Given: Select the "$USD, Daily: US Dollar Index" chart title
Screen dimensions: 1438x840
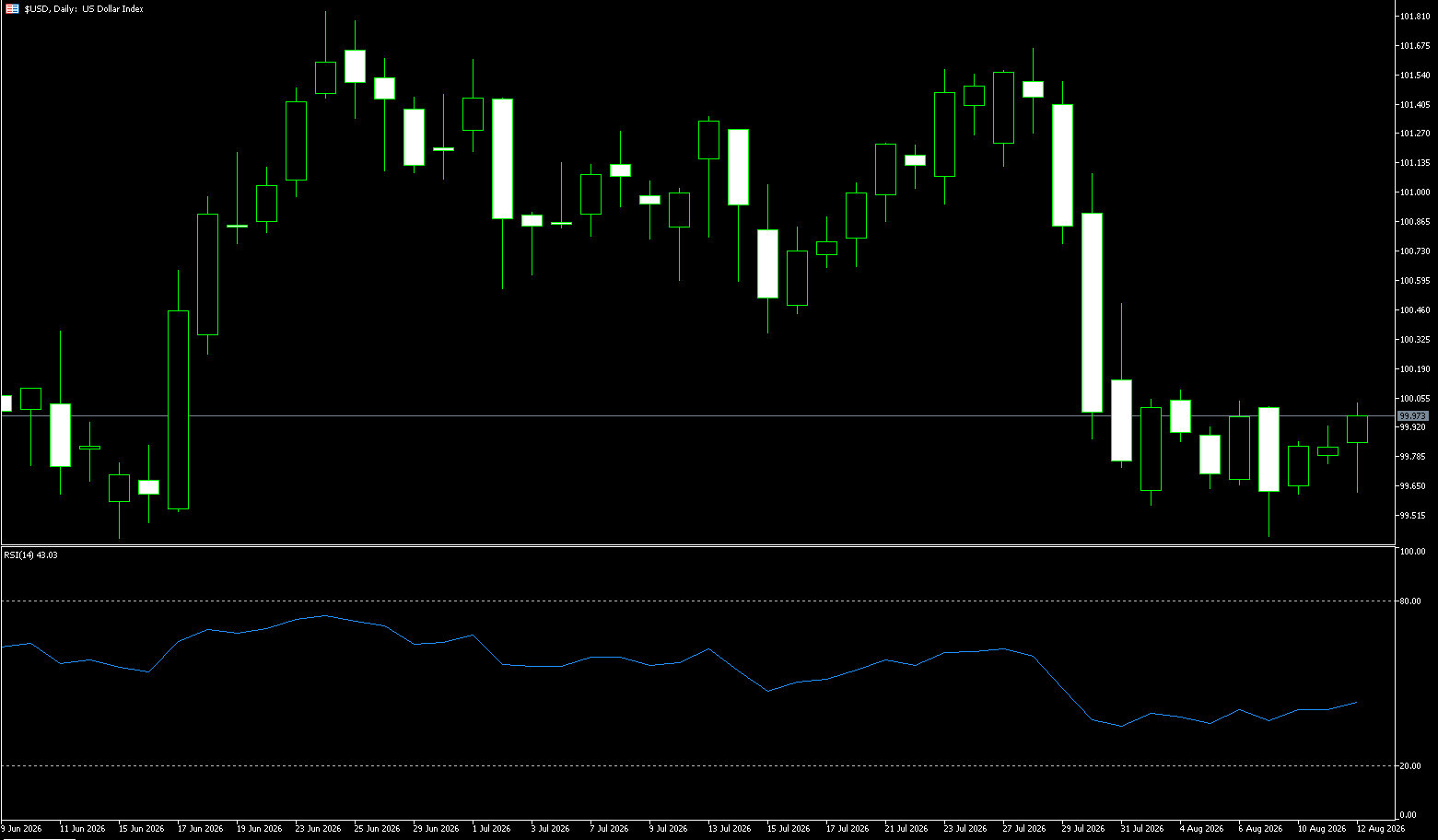Looking at the screenshot, I should [84, 9].
